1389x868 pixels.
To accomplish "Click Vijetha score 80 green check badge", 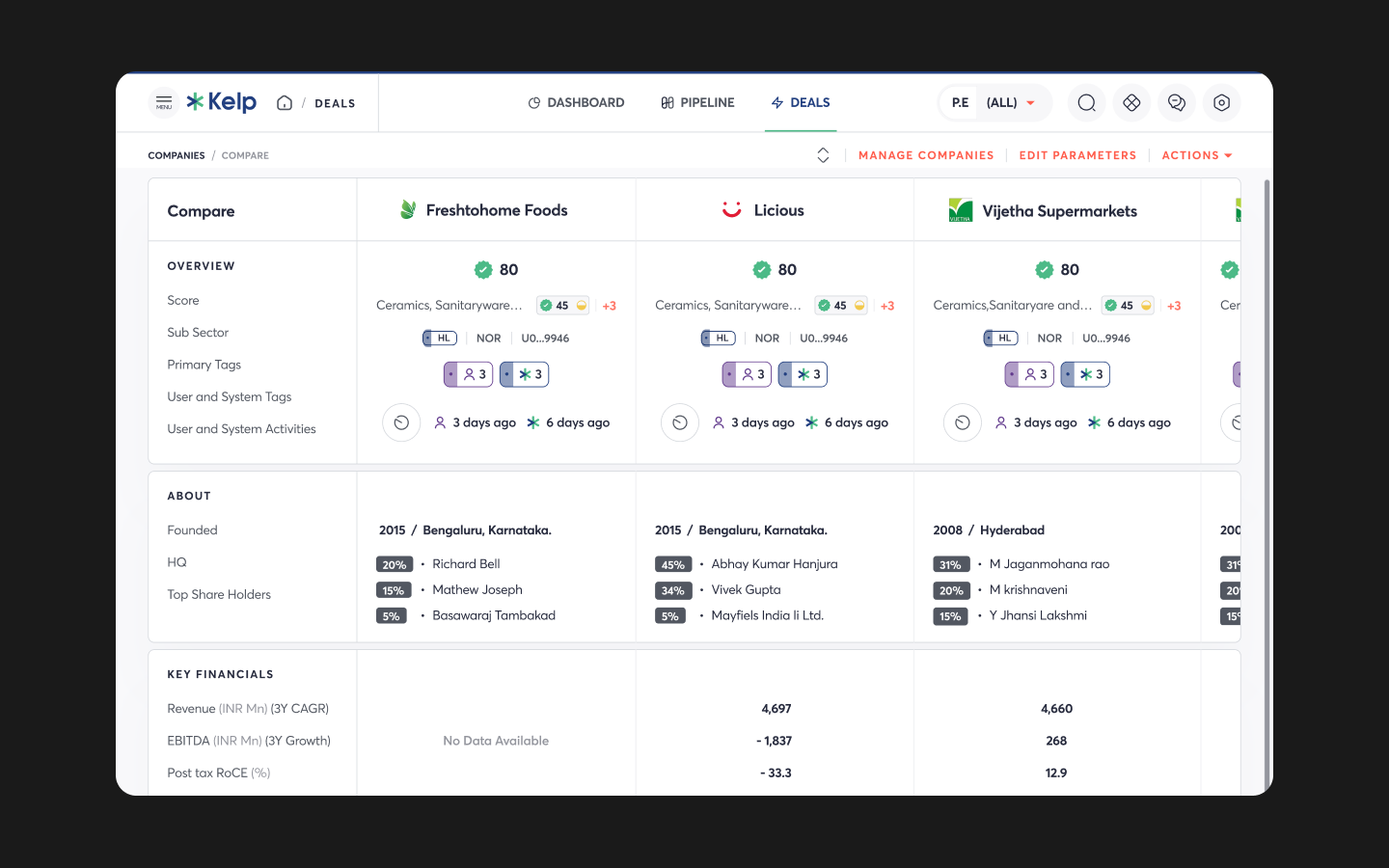I will click(1045, 270).
